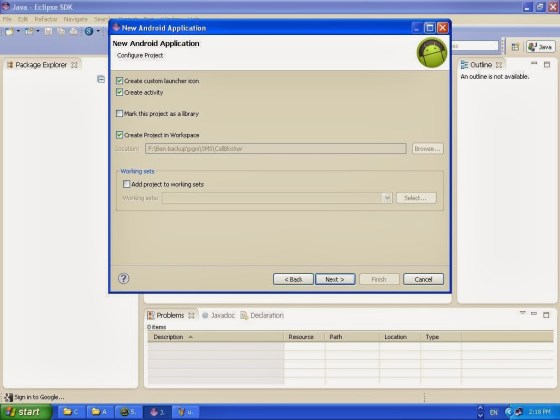Switch to the Javadoc tab
Screen dimensions: 560x420
(218, 315)
